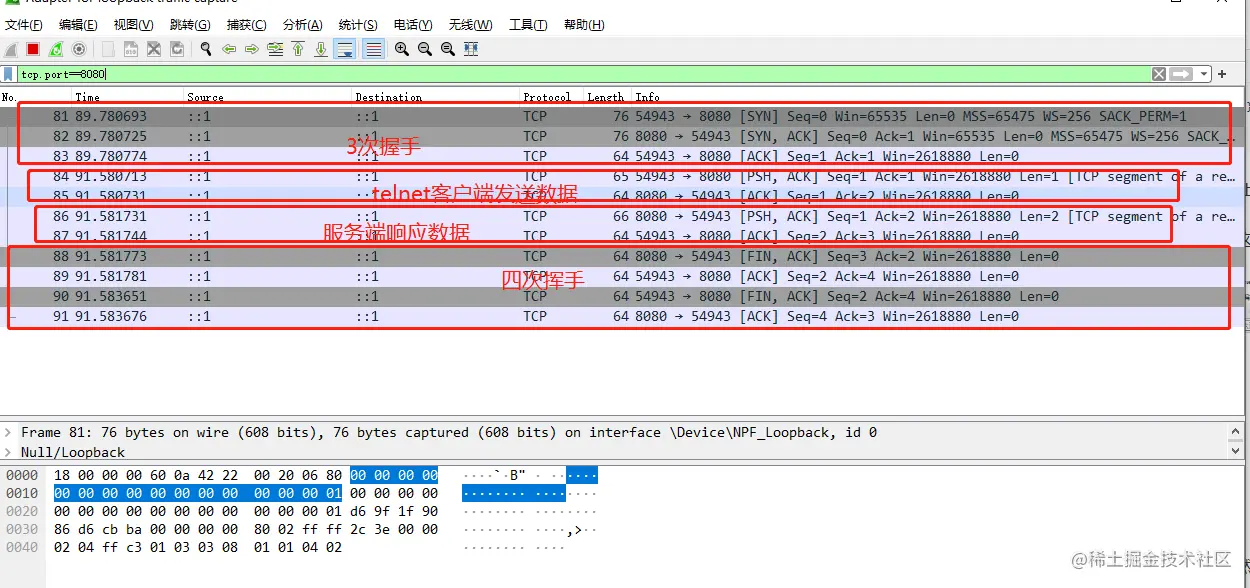Select packet 89 ACK row
The height and width of the screenshot is (588, 1250).
620,276
